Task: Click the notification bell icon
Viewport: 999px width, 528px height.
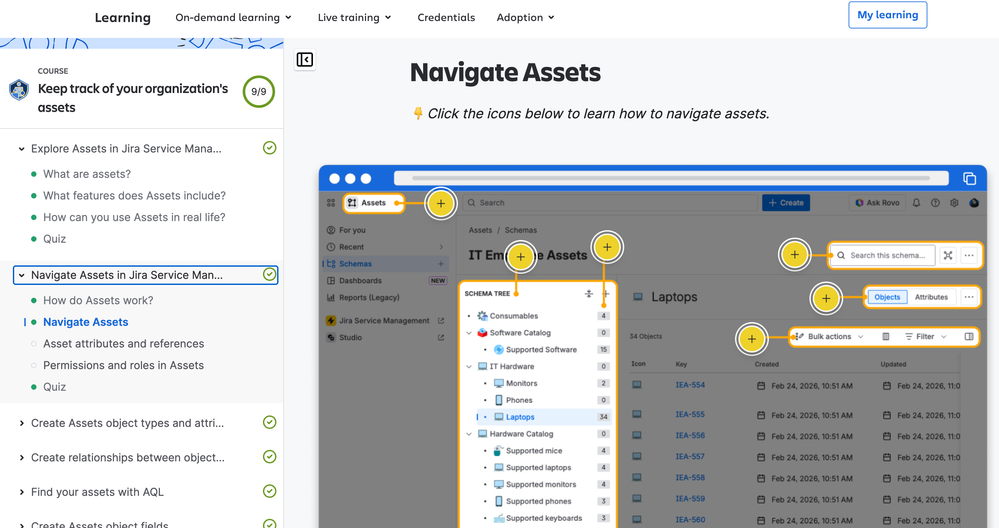Action: (x=916, y=203)
